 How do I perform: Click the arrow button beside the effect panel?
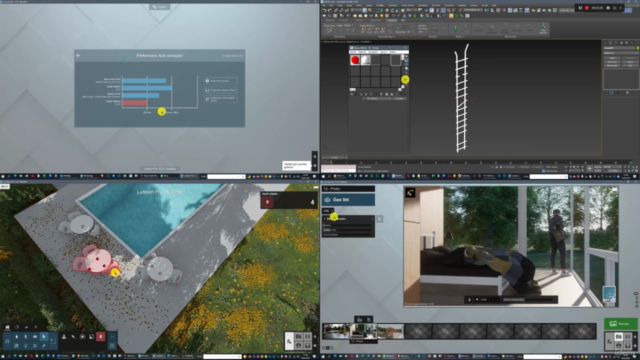[x=379, y=219]
